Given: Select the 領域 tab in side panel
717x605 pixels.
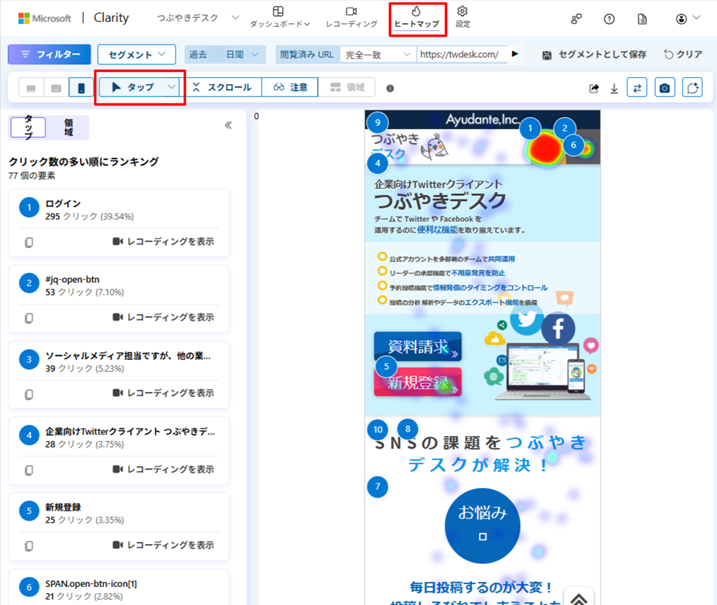Looking at the screenshot, I should pos(68,127).
